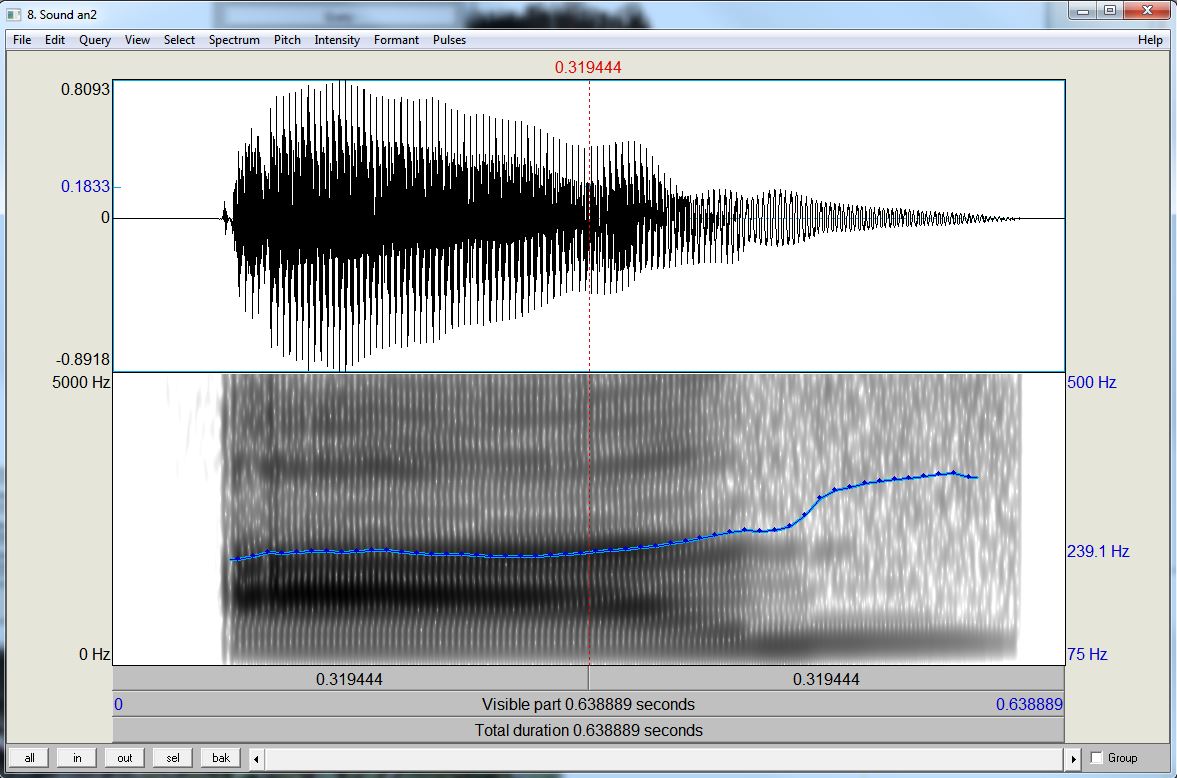Open the View menu
This screenshot has height=778, width=1177.
[137, 40]
